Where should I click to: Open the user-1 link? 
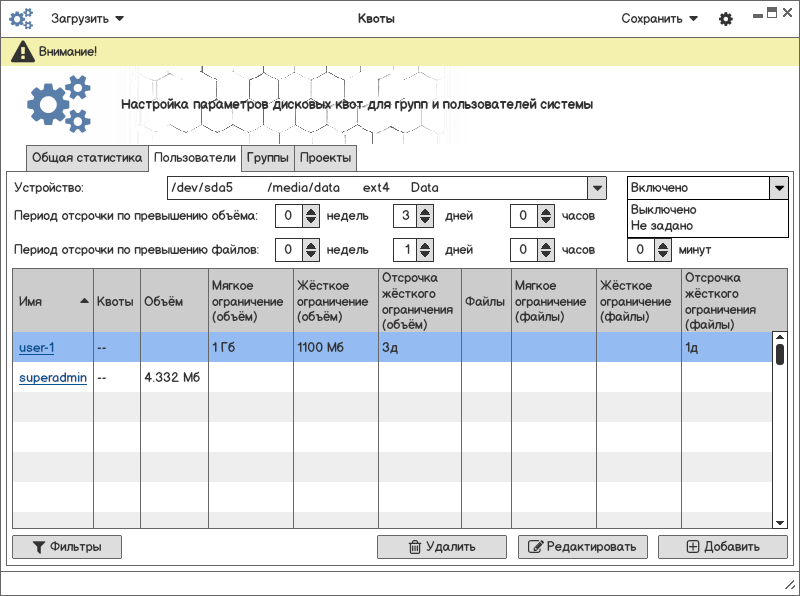click(x=37, y=348)
